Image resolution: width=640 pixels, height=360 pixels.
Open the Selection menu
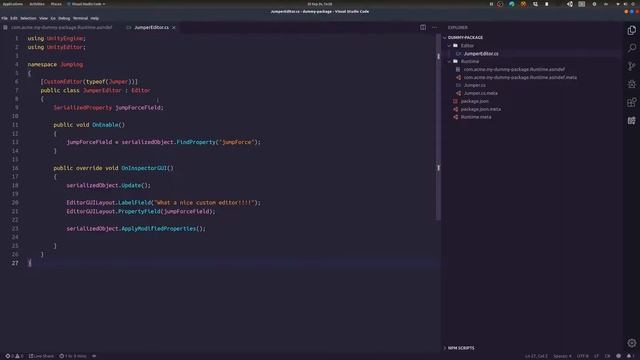[x=28, y=18]
